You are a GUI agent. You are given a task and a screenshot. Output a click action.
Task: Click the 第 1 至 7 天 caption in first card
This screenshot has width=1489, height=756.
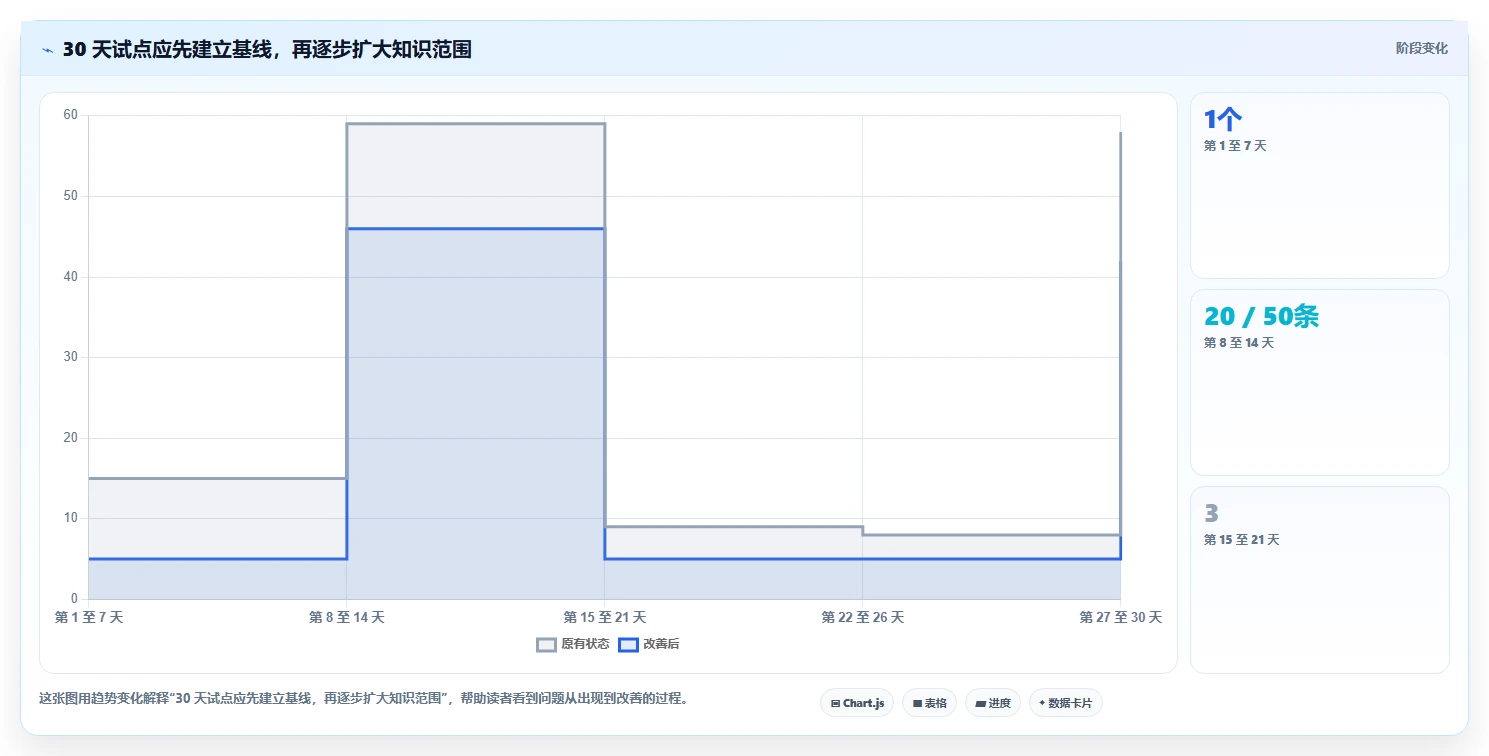click(x=1235, y=146)
